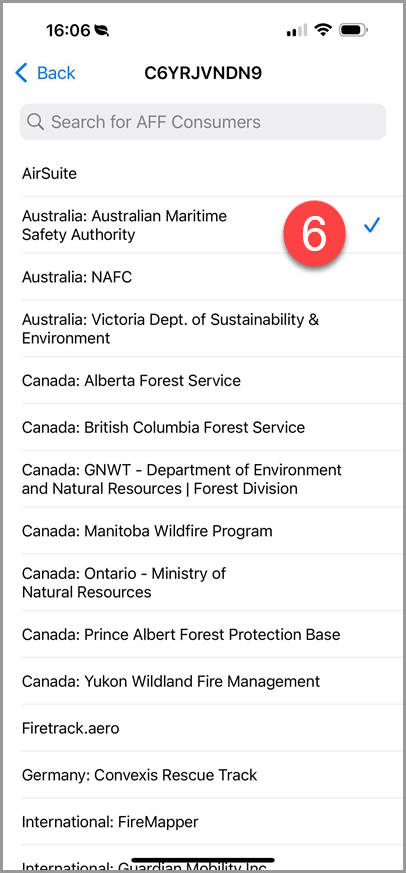
Task: Uncheck the Australian Maritime Safety Authority checkmark
Action: pos(371,225)
